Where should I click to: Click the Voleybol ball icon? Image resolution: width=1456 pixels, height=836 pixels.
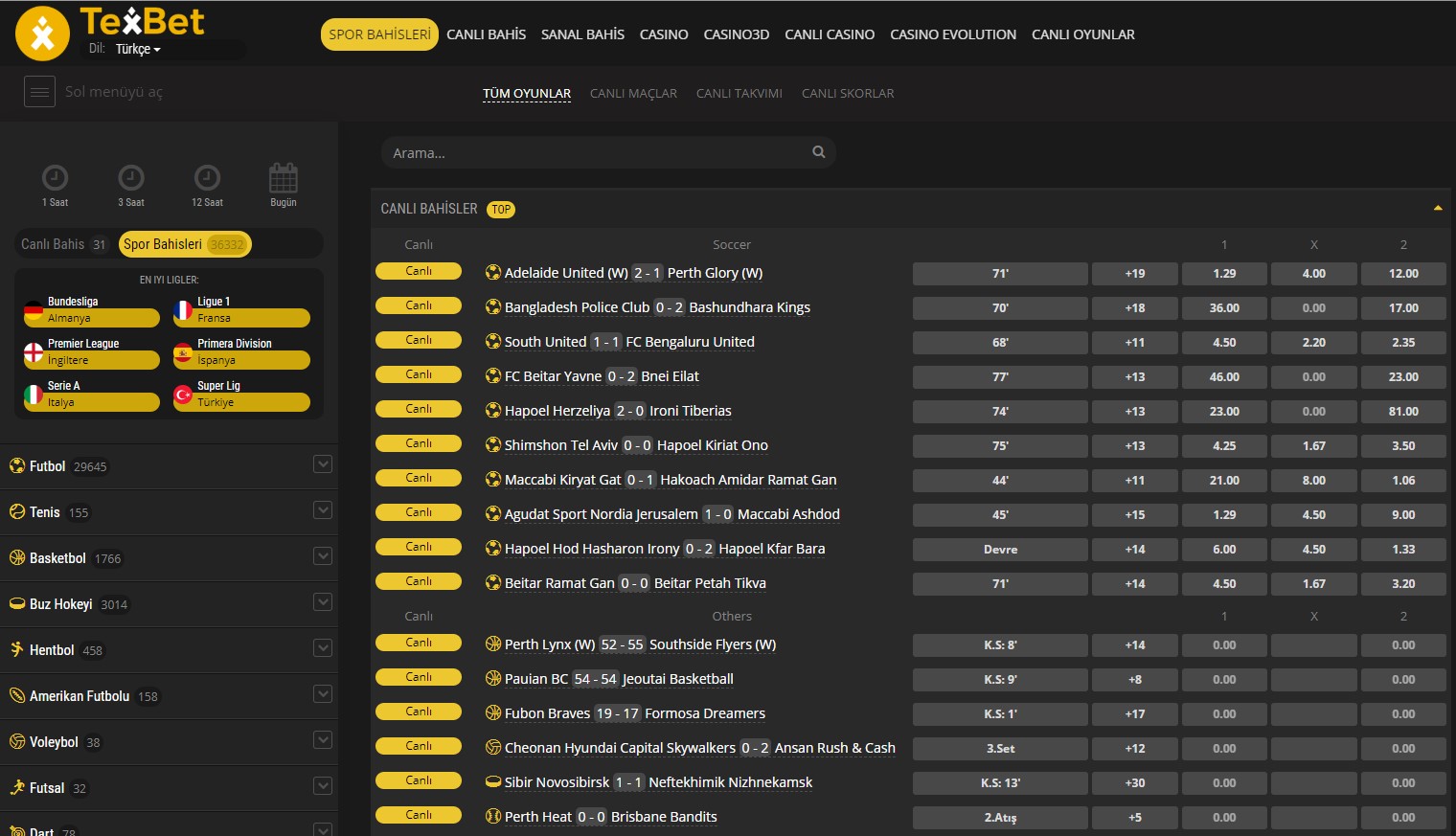coord(17,741)
